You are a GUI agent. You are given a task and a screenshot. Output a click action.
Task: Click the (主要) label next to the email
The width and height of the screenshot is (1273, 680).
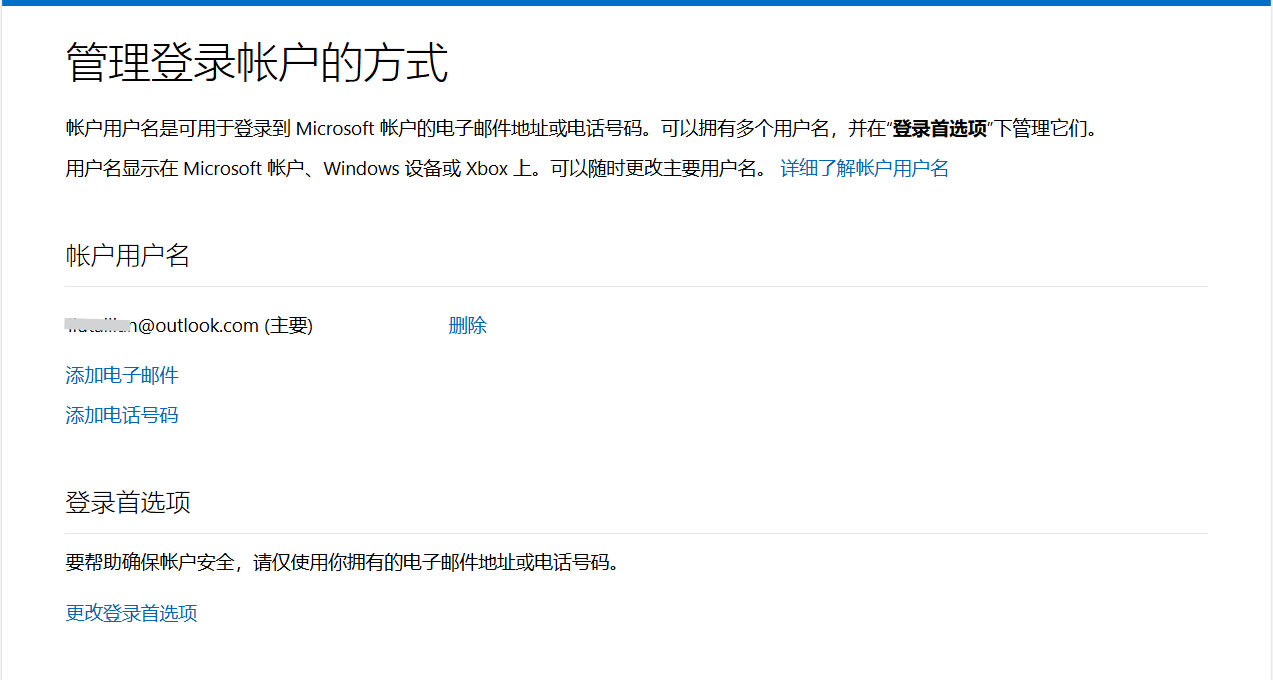coord(288,325)
